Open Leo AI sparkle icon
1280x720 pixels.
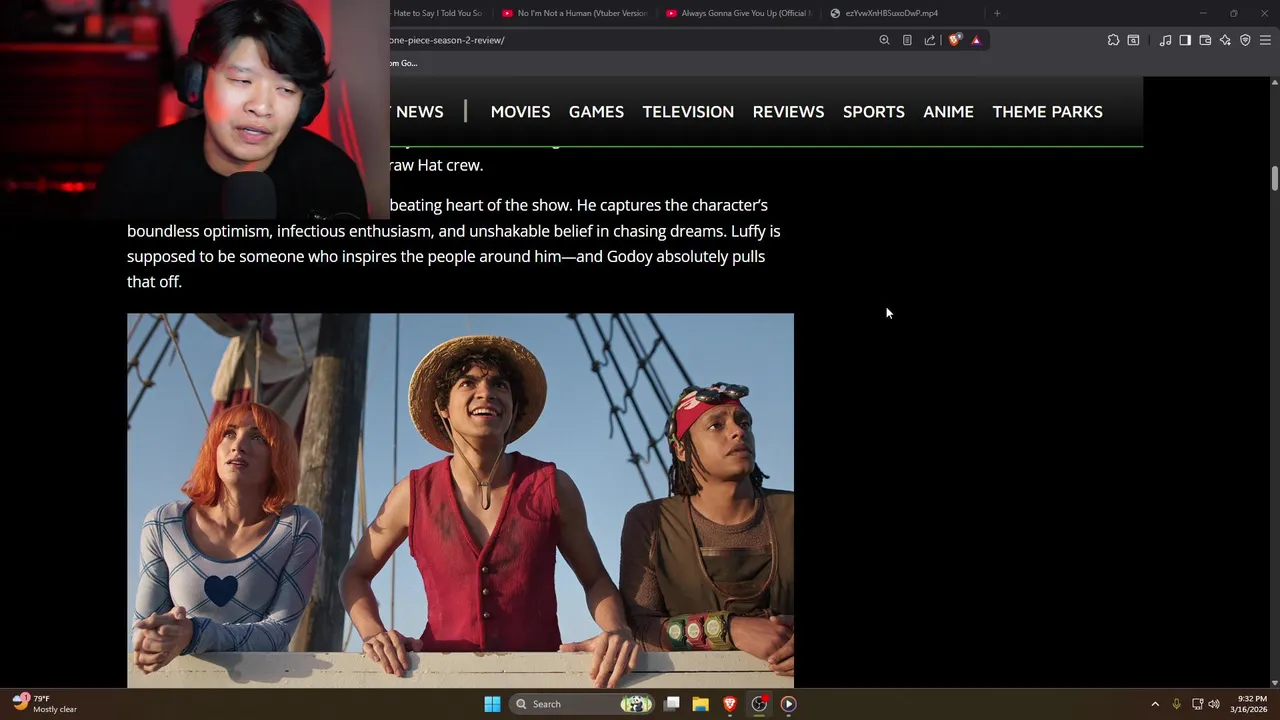1225,40
